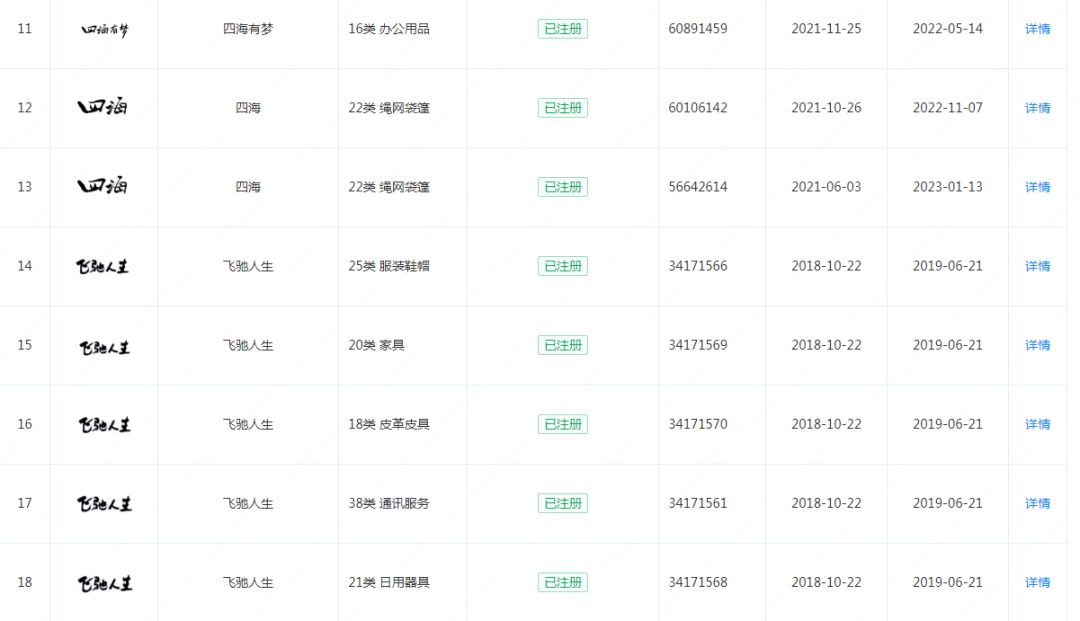Click the 四海有梦 trademark logo image
This screenshot has width=1080, height=621.
coord(104,30)
